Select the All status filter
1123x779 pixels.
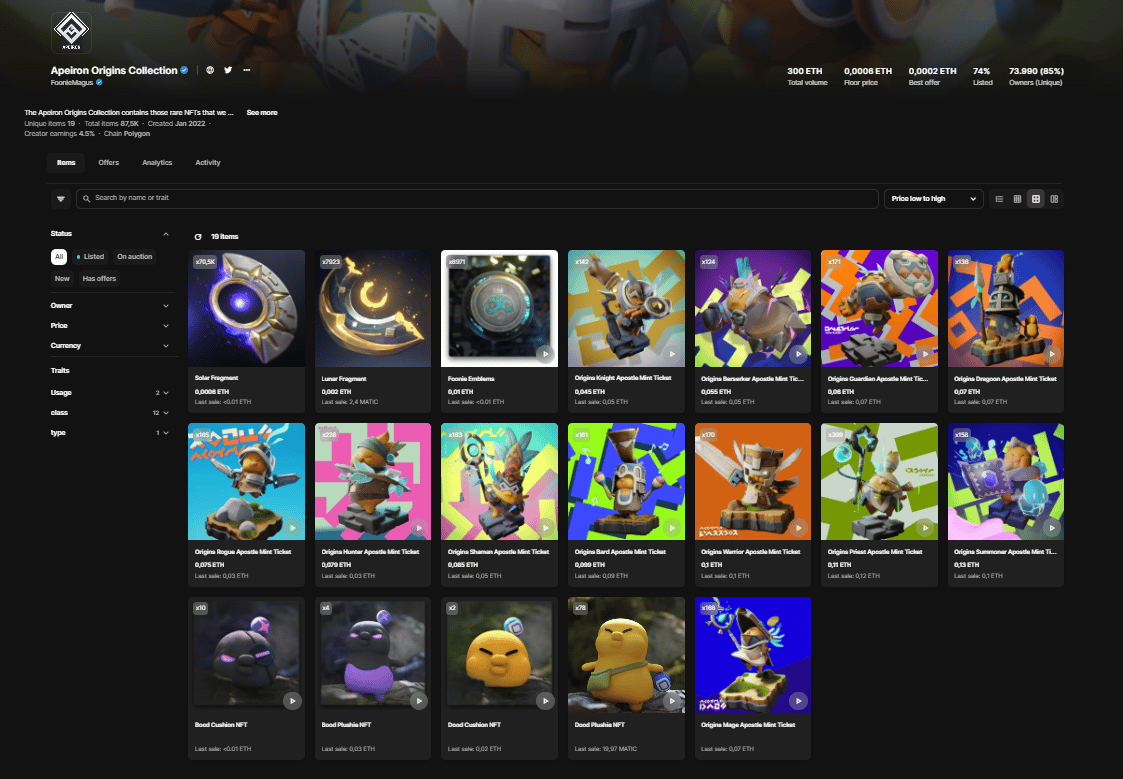[59, 256]
